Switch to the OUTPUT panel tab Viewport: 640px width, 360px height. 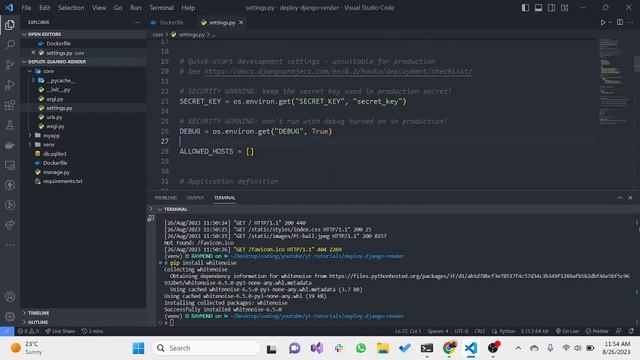(x=195, y=198)
